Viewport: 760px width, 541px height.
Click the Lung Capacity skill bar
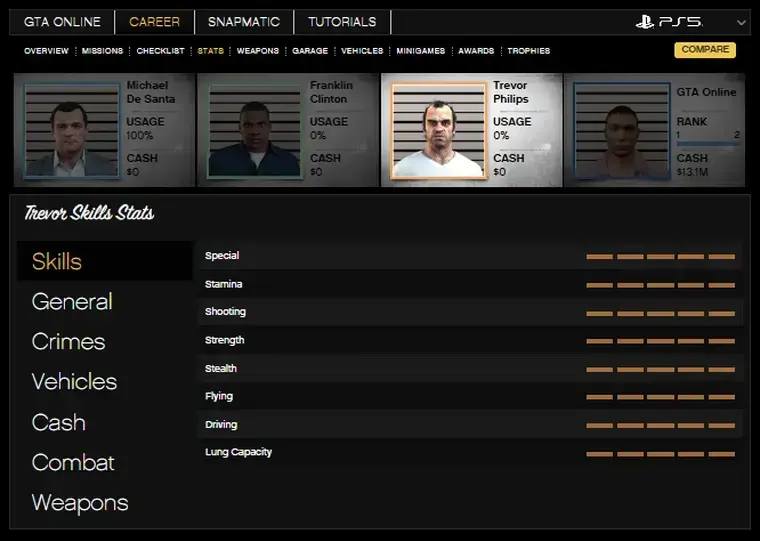click(660, 453)
